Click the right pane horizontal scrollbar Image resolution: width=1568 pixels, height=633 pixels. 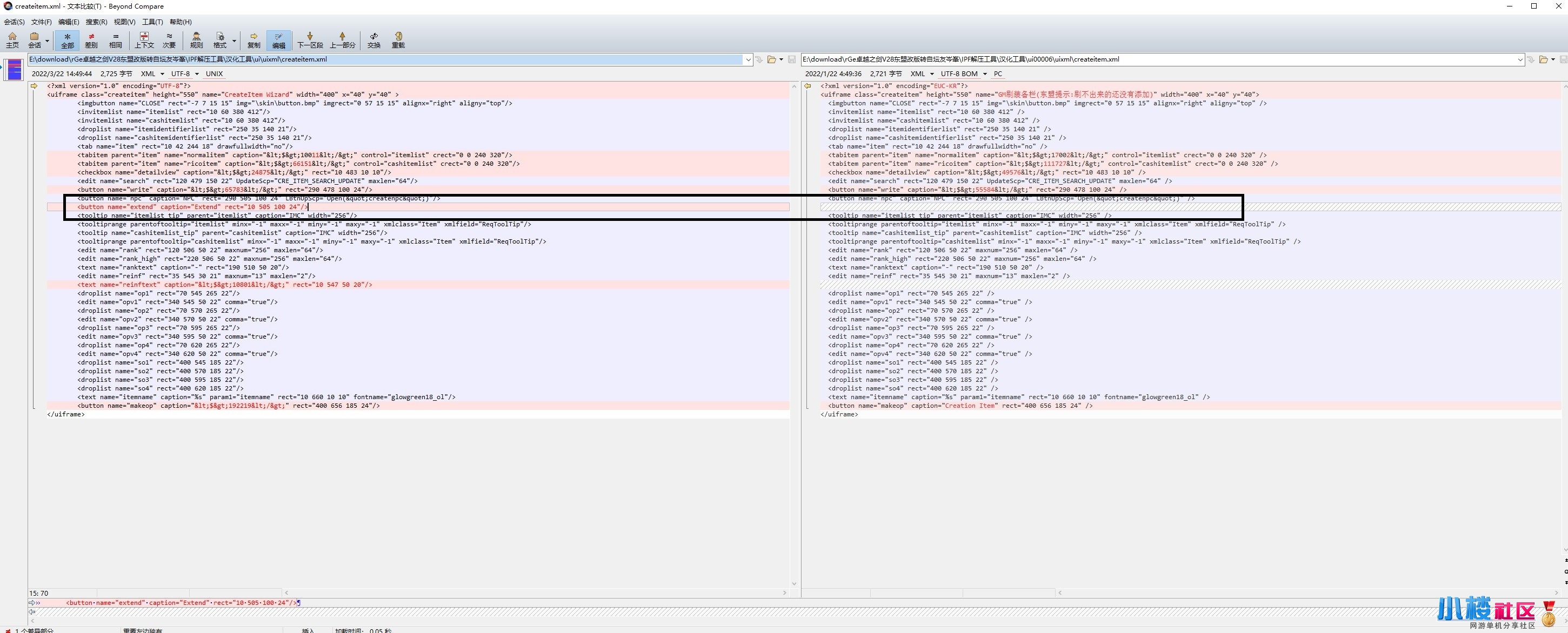coord(1309,592)
